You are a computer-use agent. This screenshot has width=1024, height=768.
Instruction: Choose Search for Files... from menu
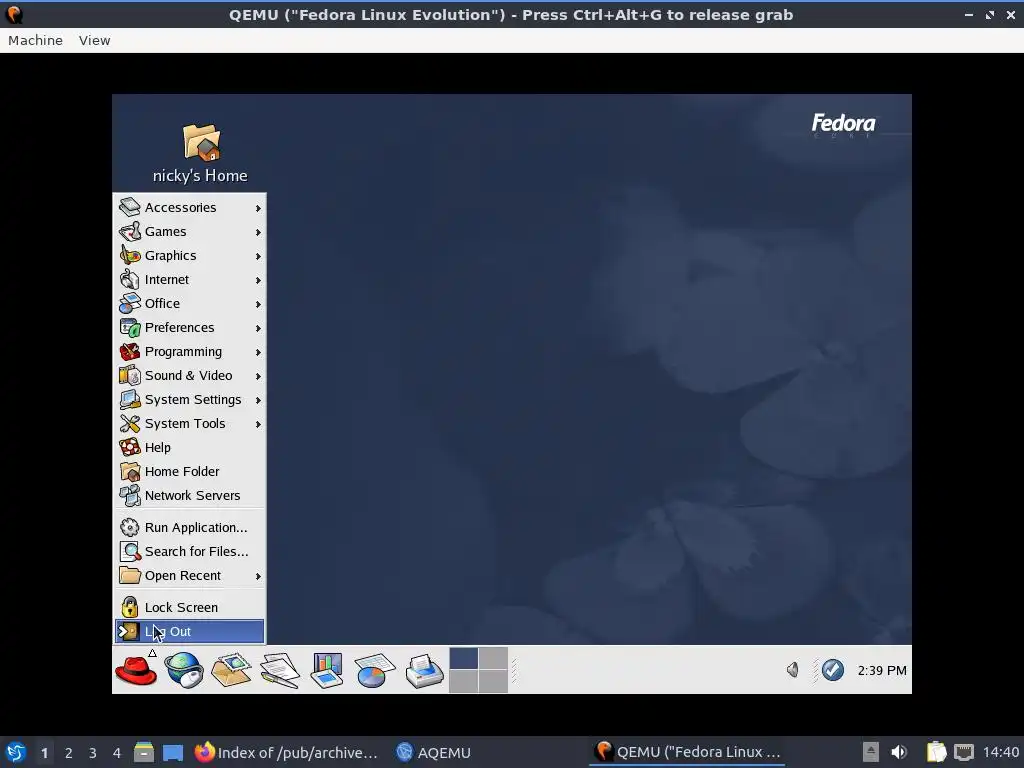click(190, 552)
